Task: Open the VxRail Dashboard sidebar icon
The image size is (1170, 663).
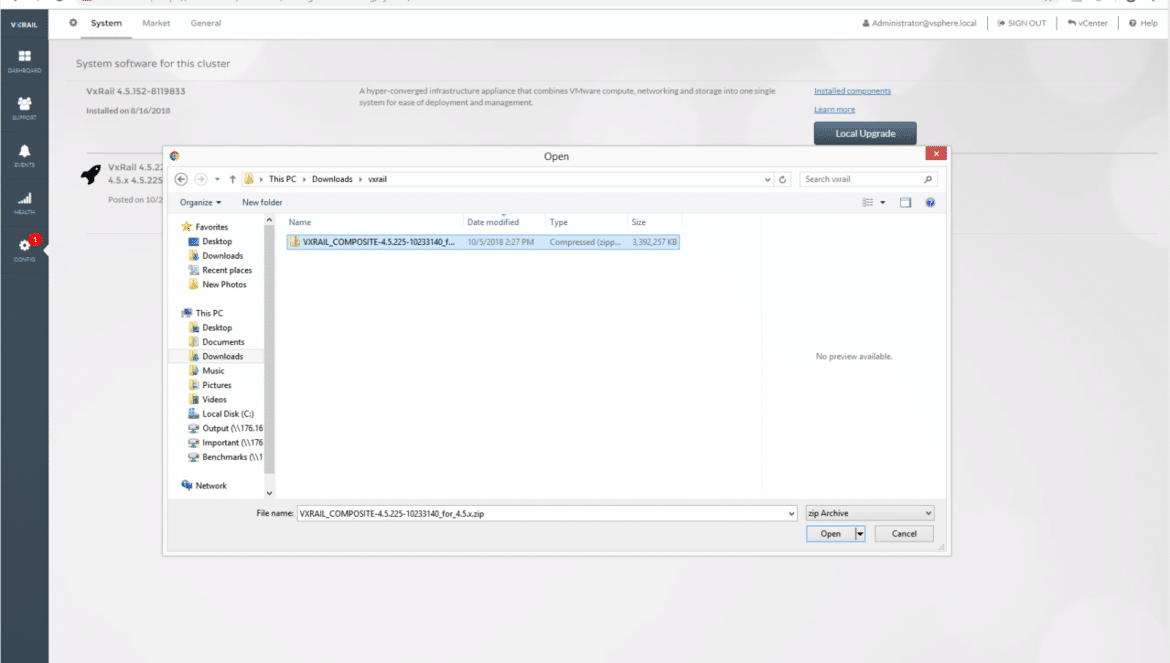Action: click(x=25, y=60)
